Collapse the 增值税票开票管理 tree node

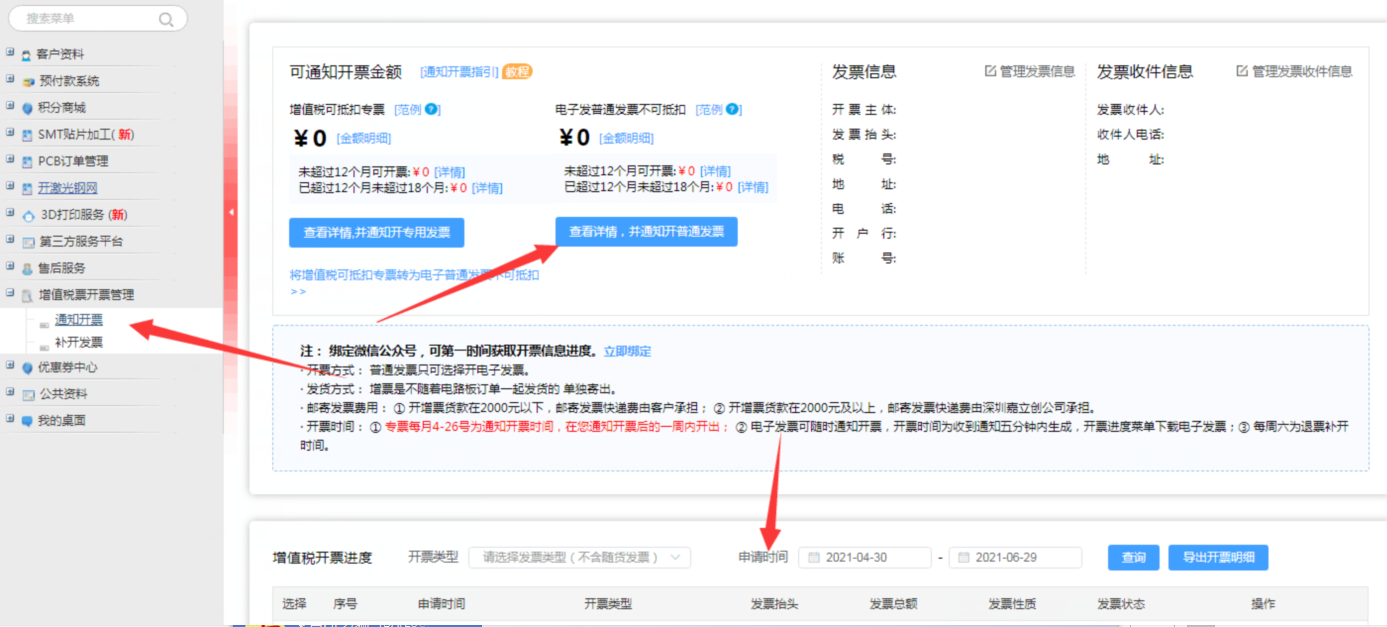tap(10, 294)
